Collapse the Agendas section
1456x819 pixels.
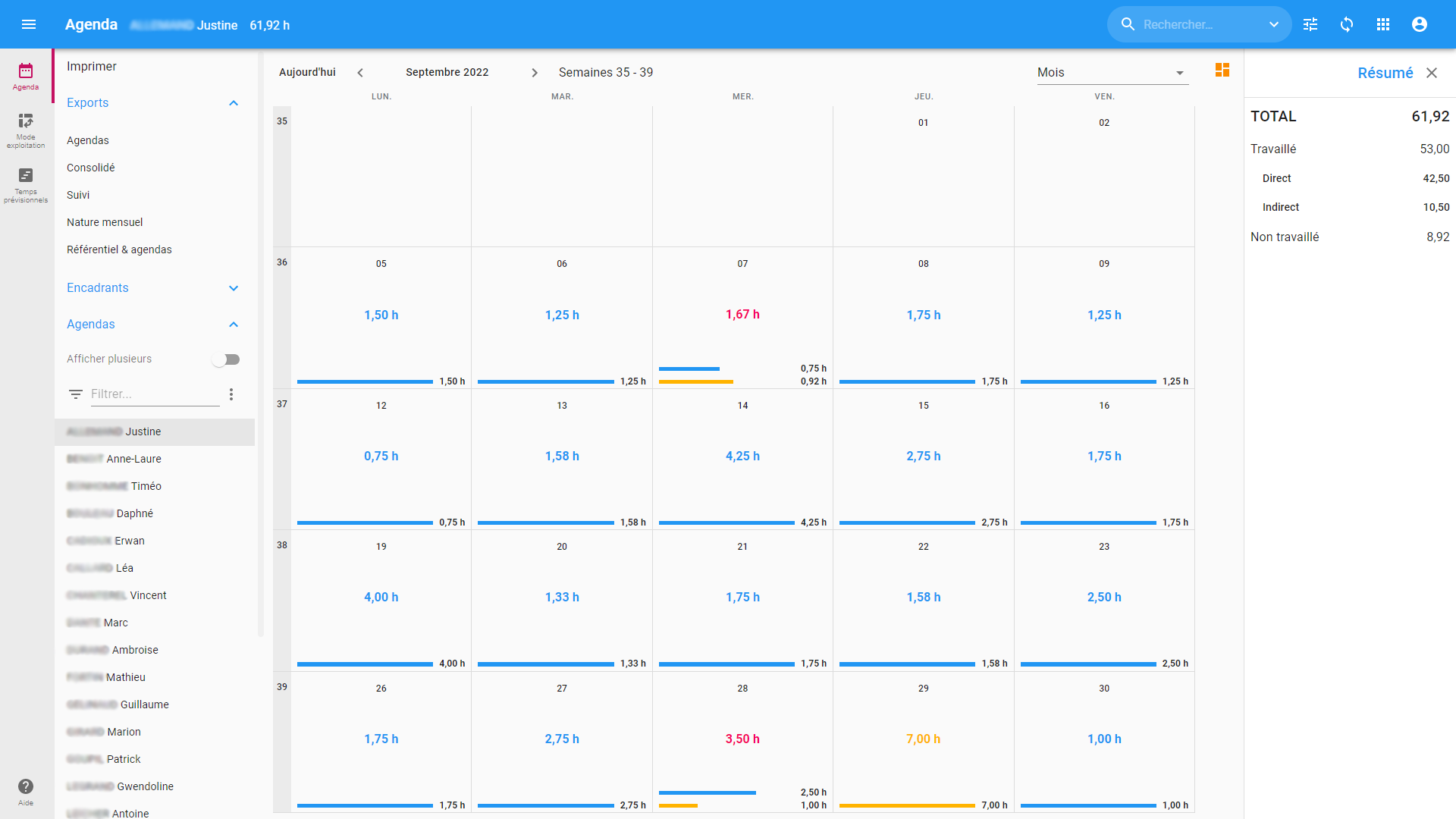tap(234, 325)
